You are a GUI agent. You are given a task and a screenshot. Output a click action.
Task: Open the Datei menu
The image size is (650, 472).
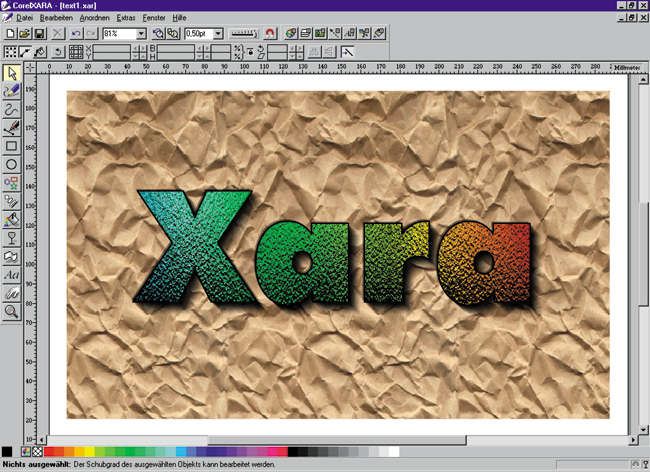click(25, 18)
